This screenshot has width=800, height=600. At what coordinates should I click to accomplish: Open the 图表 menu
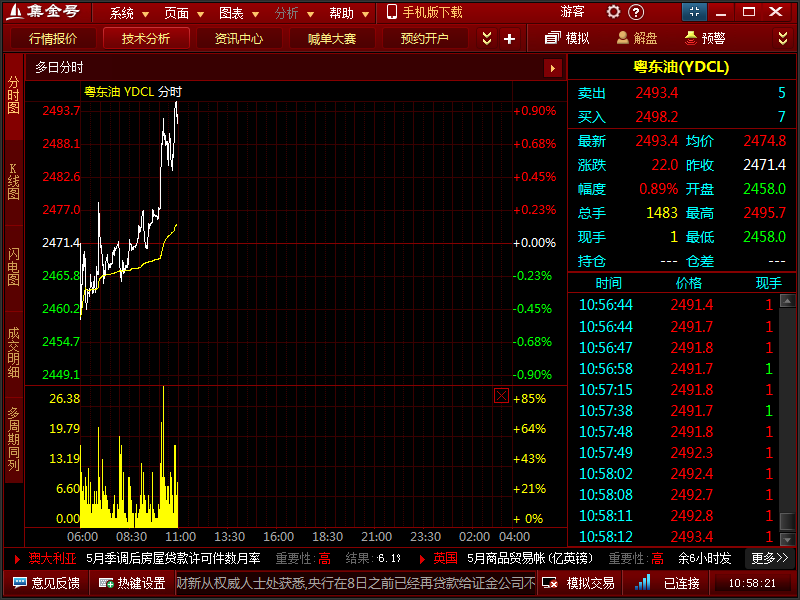238,13
